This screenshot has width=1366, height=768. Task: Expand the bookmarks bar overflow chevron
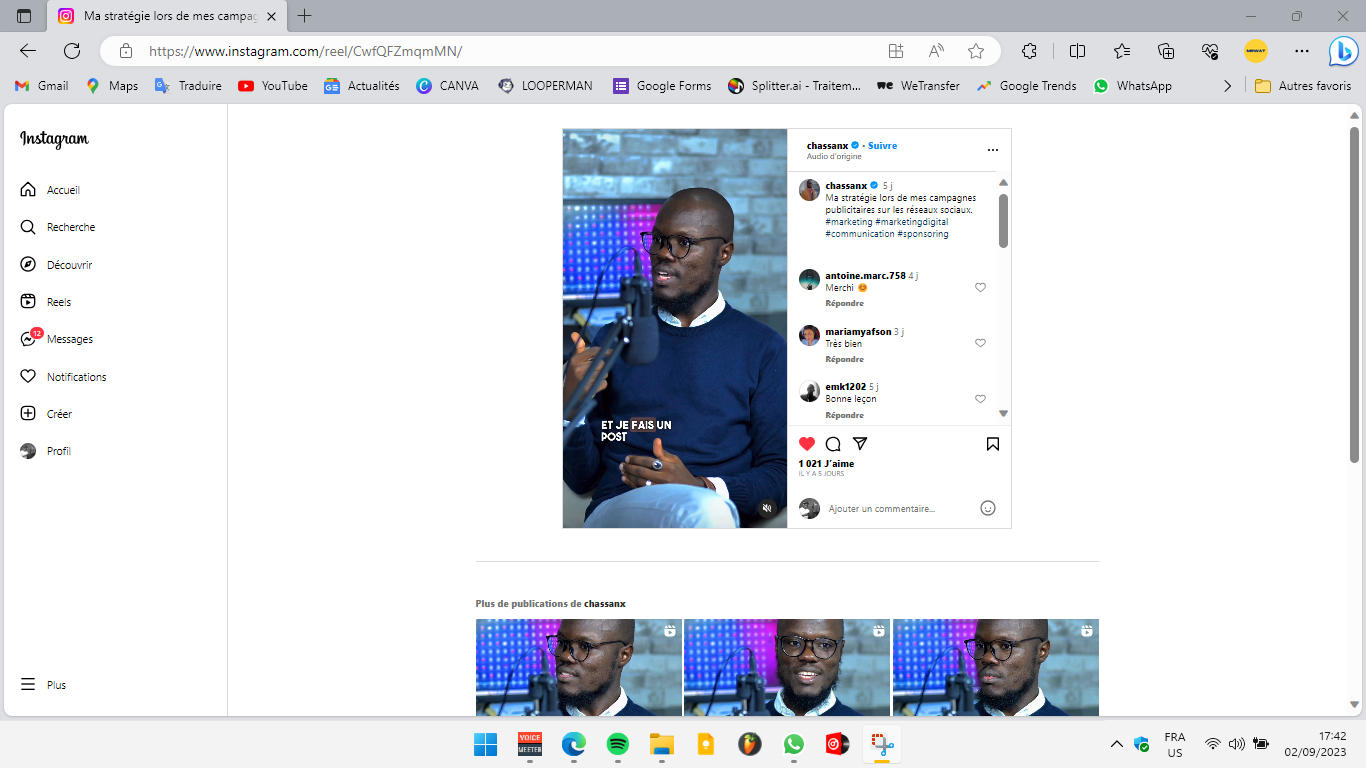pos(1228,86)
